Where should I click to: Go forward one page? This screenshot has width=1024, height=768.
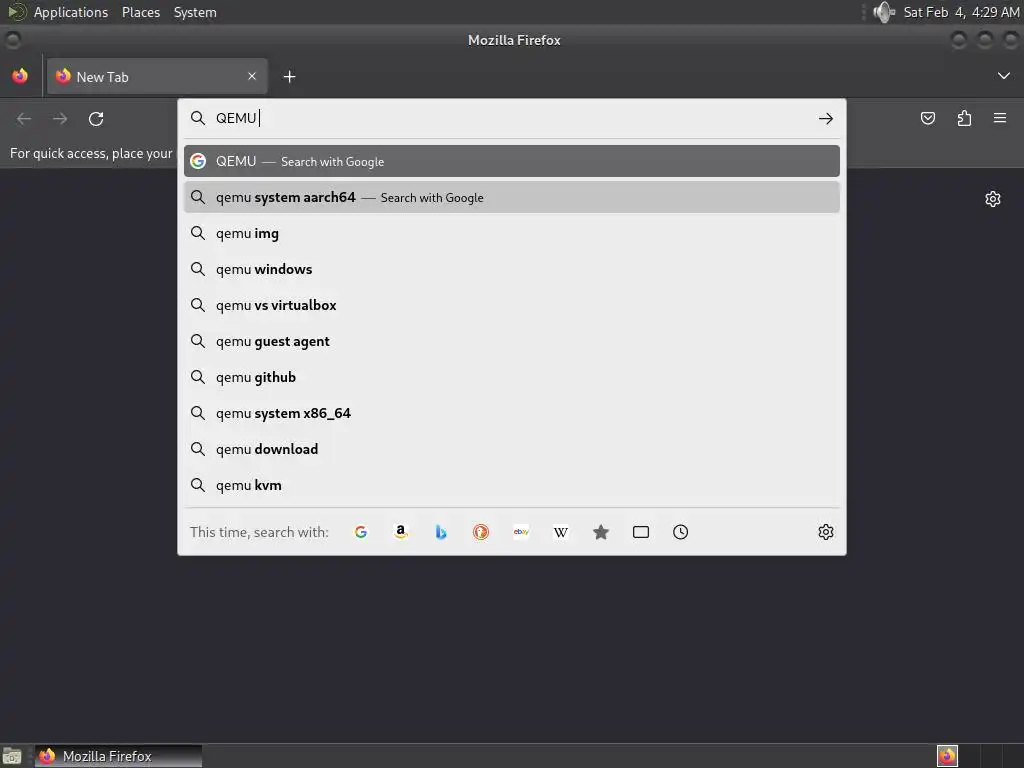pyautogui.click(x=60, y=119)
